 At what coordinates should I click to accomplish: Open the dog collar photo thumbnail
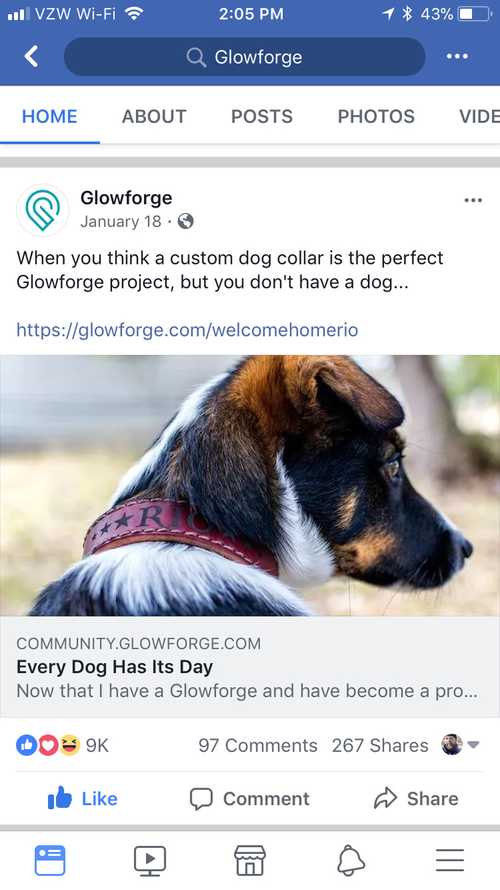[x=250, y=485]
